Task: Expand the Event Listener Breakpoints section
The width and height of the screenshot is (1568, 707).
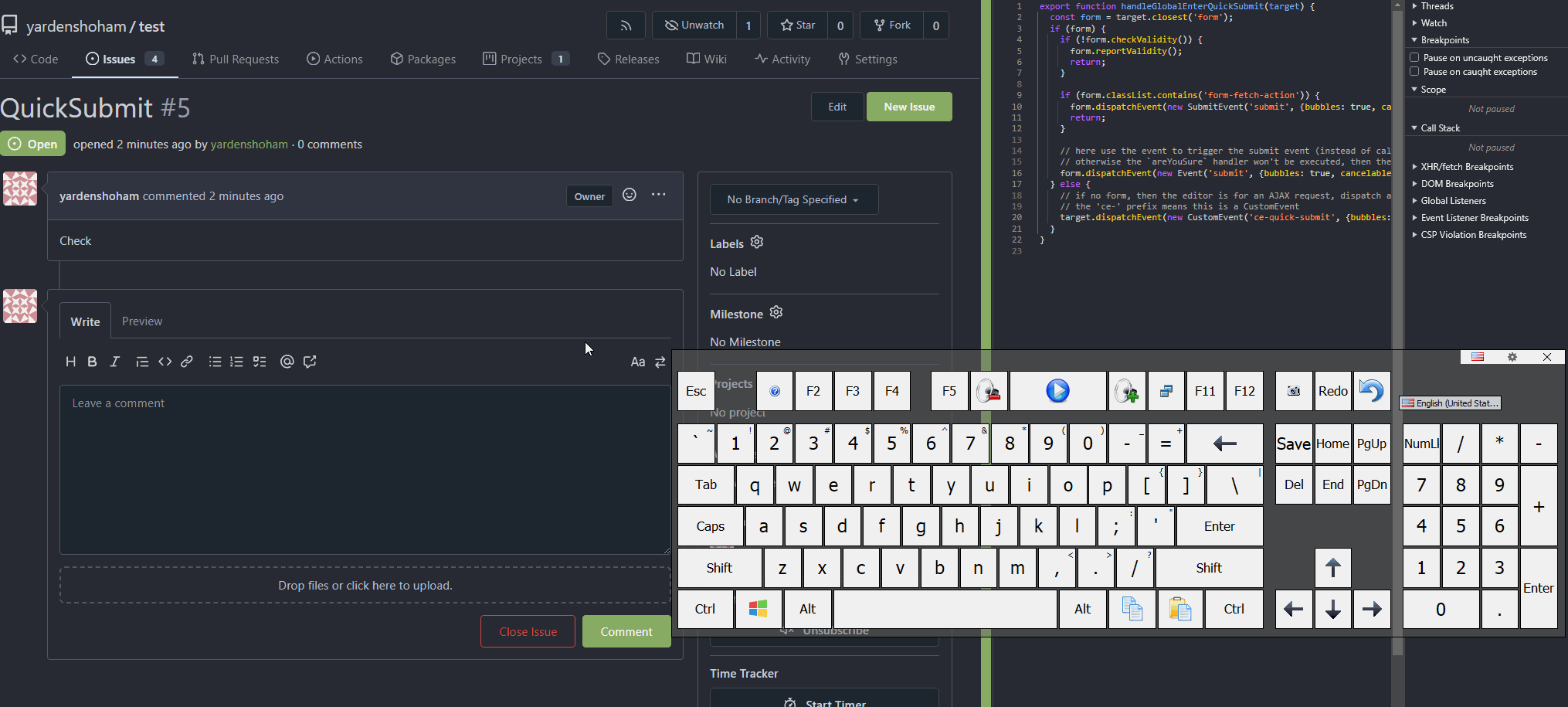Action: coord(1474,218)
